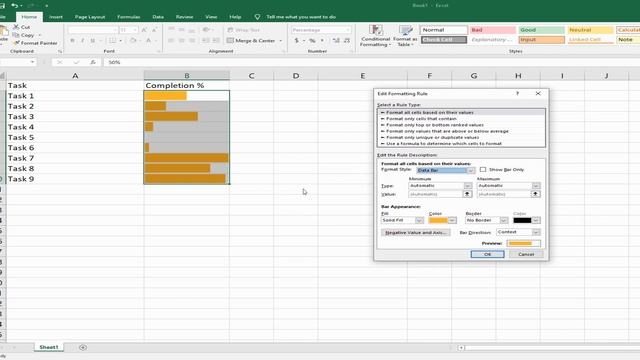Switch to the Data ribbon tab

(x=158, y=17)
